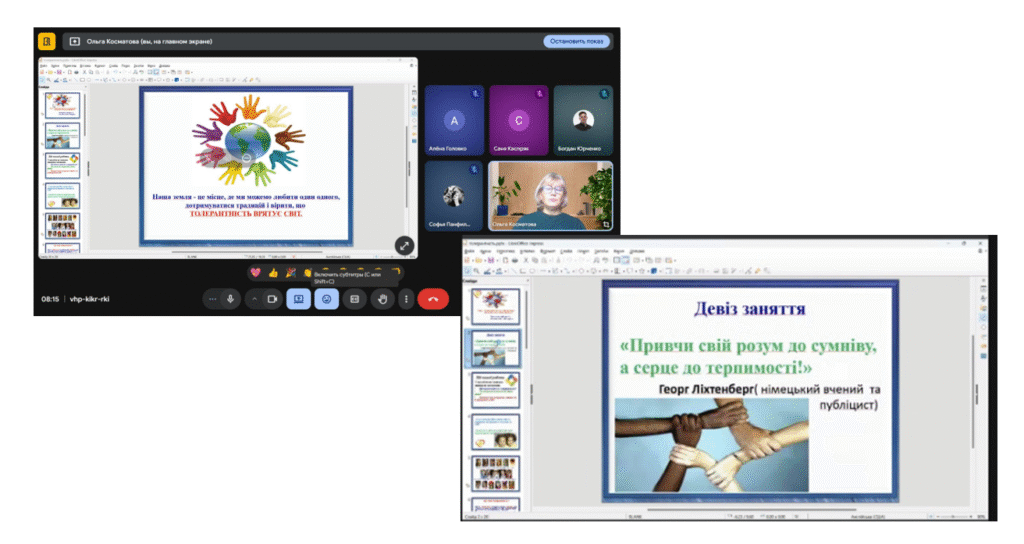Screen dimensions: 1024x544
Task: Select Богдан Юрченко's participant tile
Action: [x=583, y=120]
